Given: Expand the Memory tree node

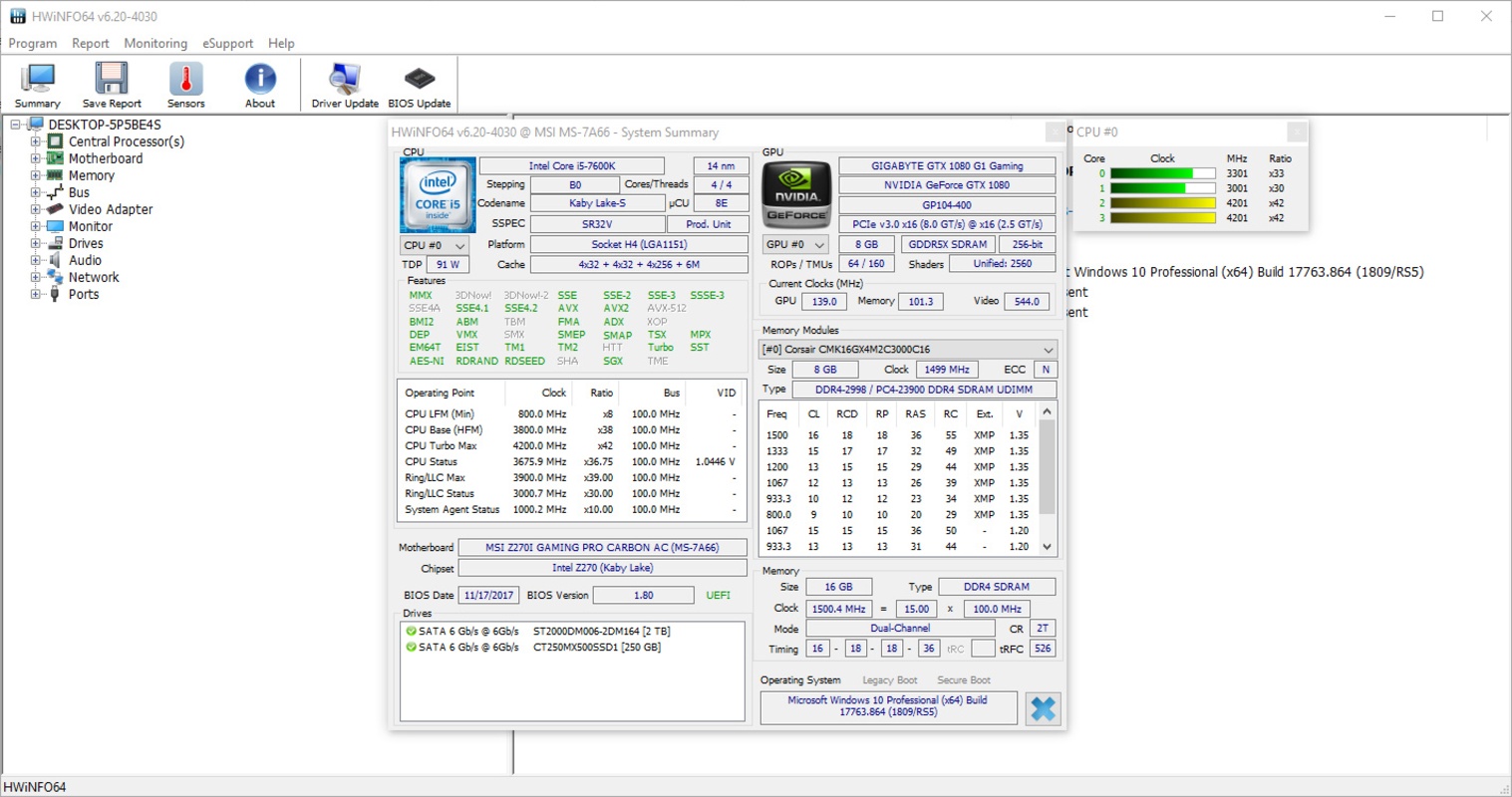Looking at the screenshot, I should pos(36,175).
